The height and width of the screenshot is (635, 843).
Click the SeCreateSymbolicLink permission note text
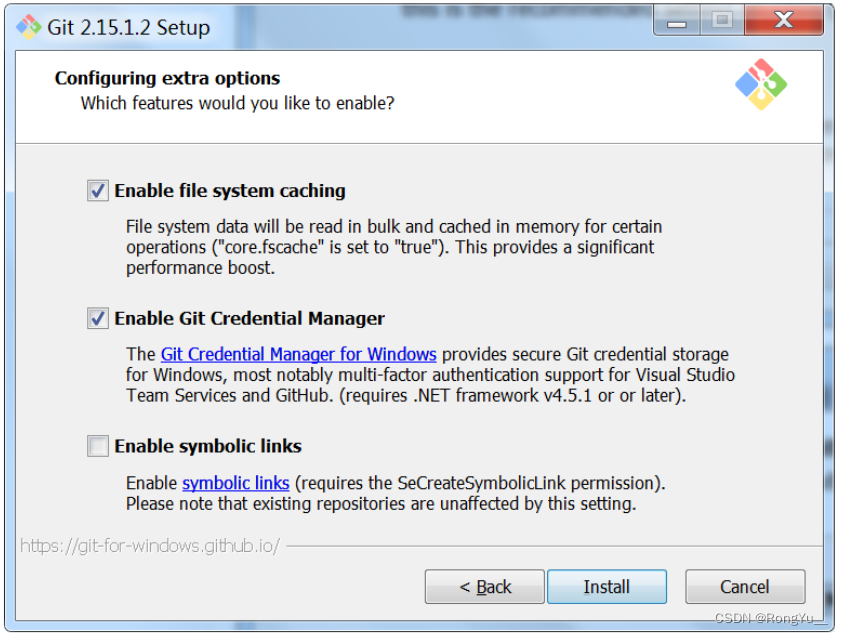(396, 493)
